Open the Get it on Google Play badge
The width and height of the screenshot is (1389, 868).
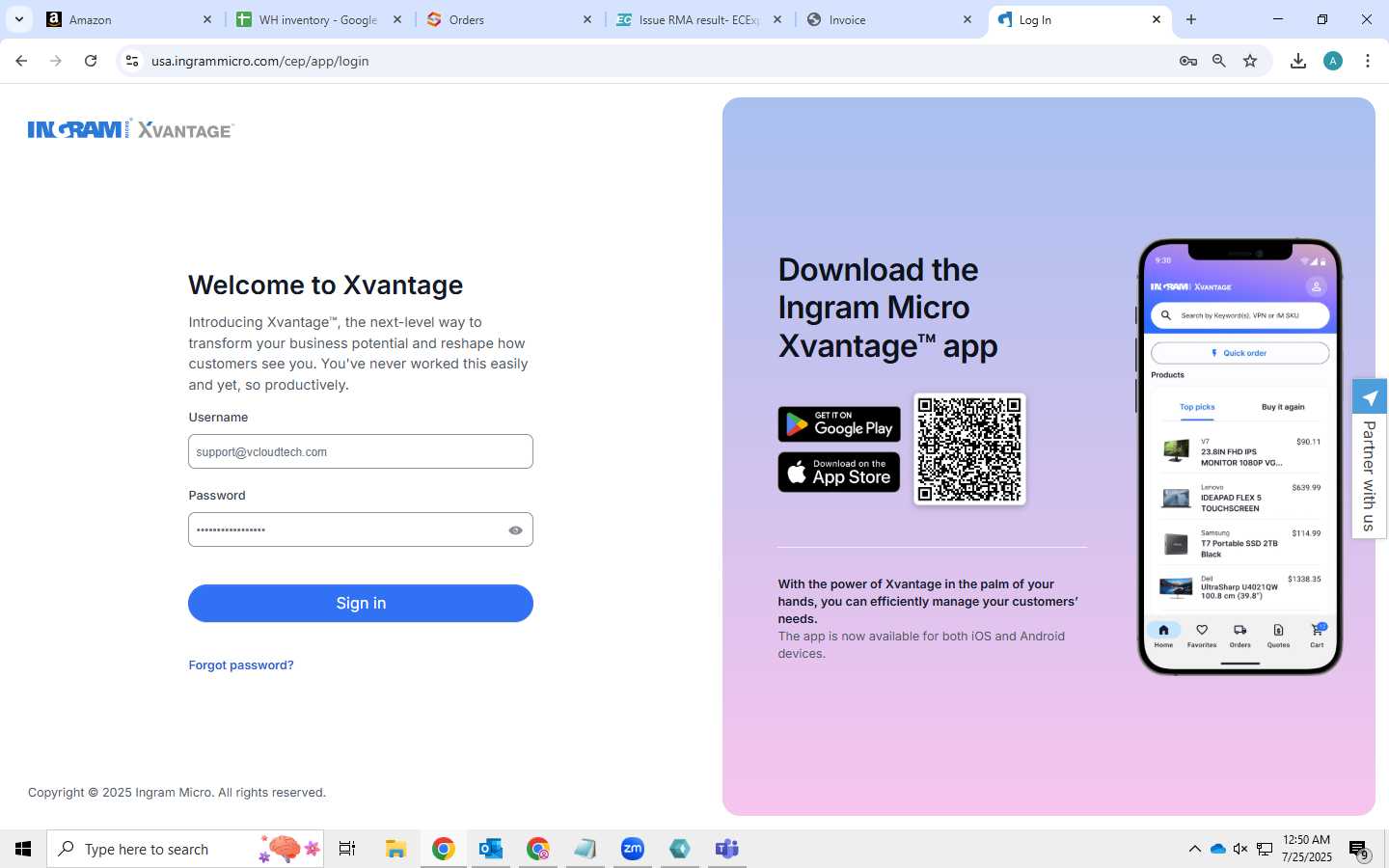pos(839,424)
